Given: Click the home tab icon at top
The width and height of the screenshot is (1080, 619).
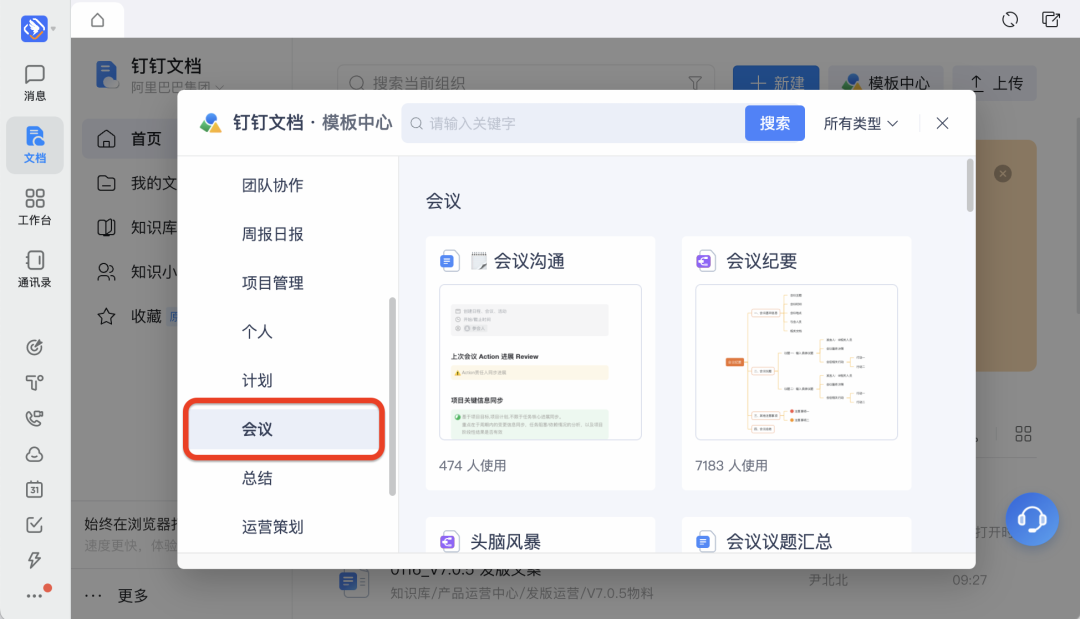Looking at the screenshot, I should [x=97, y=20].
